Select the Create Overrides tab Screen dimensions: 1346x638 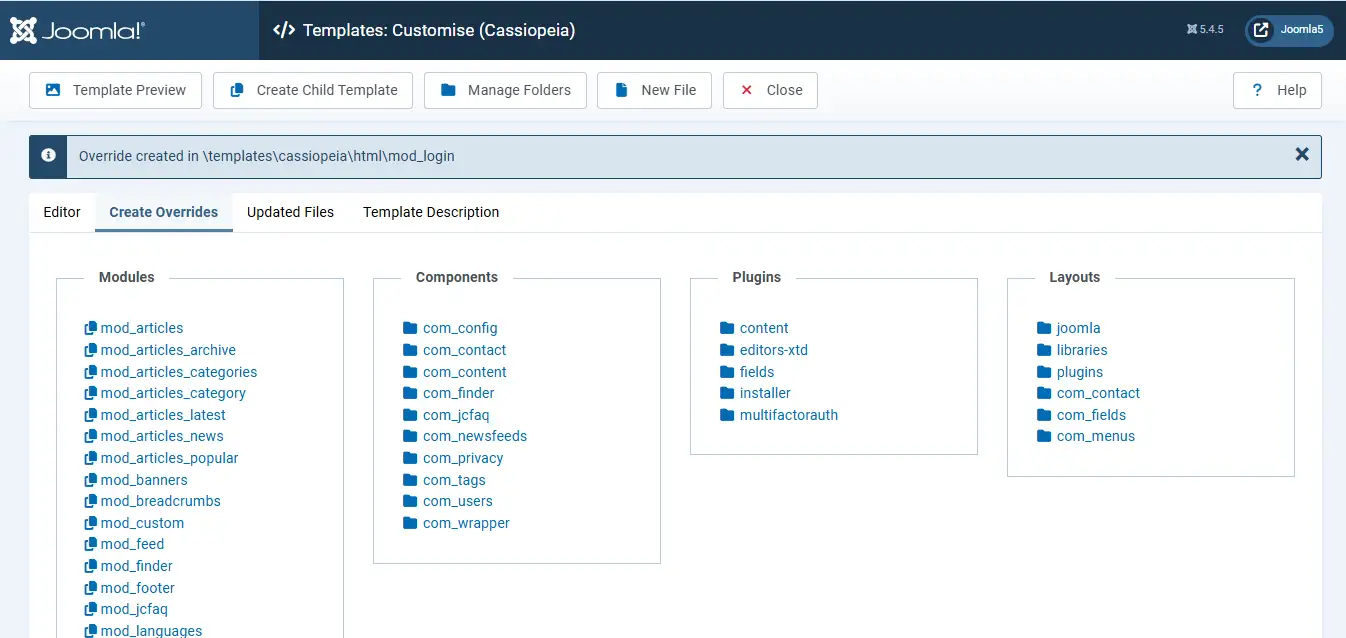(x=164, y=212)
